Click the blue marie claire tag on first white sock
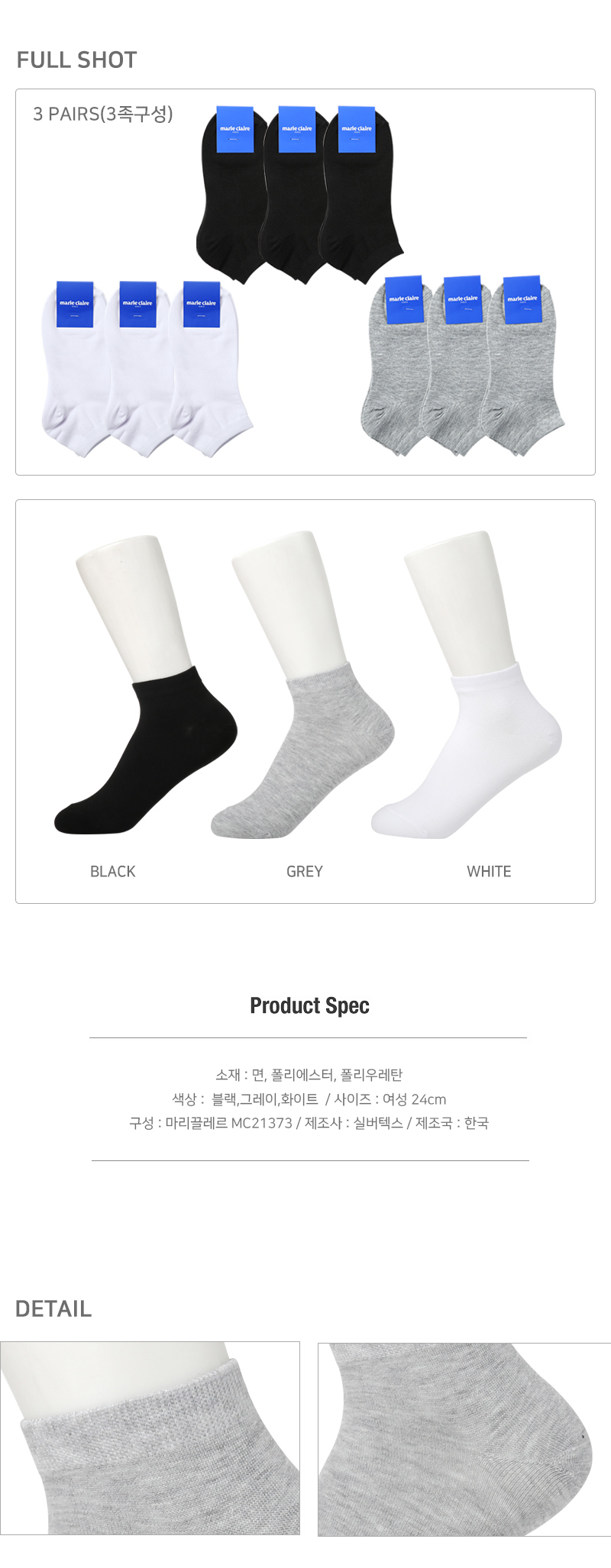This screenshot has width=611, height=1568. point(75,304)
